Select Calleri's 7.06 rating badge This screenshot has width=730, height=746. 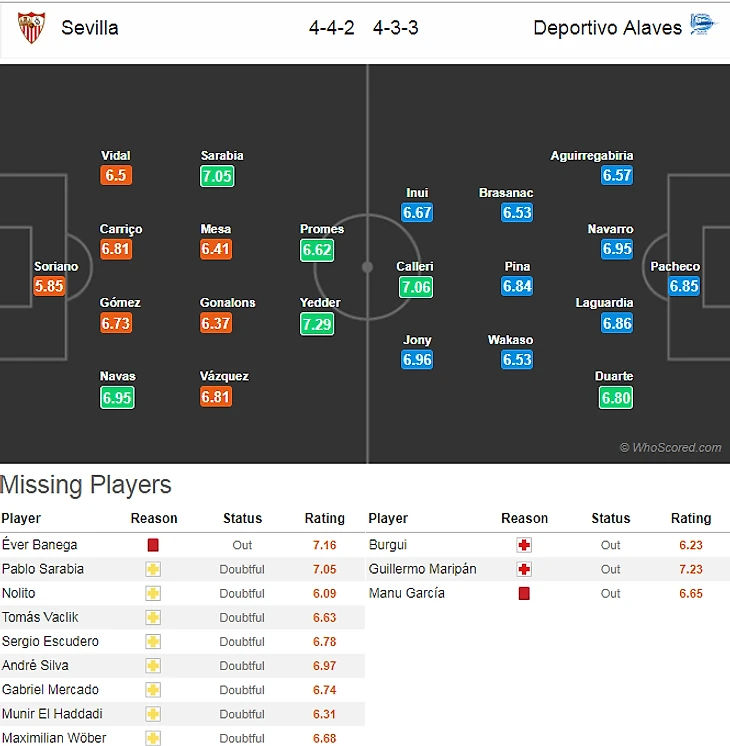coord(415,287)
